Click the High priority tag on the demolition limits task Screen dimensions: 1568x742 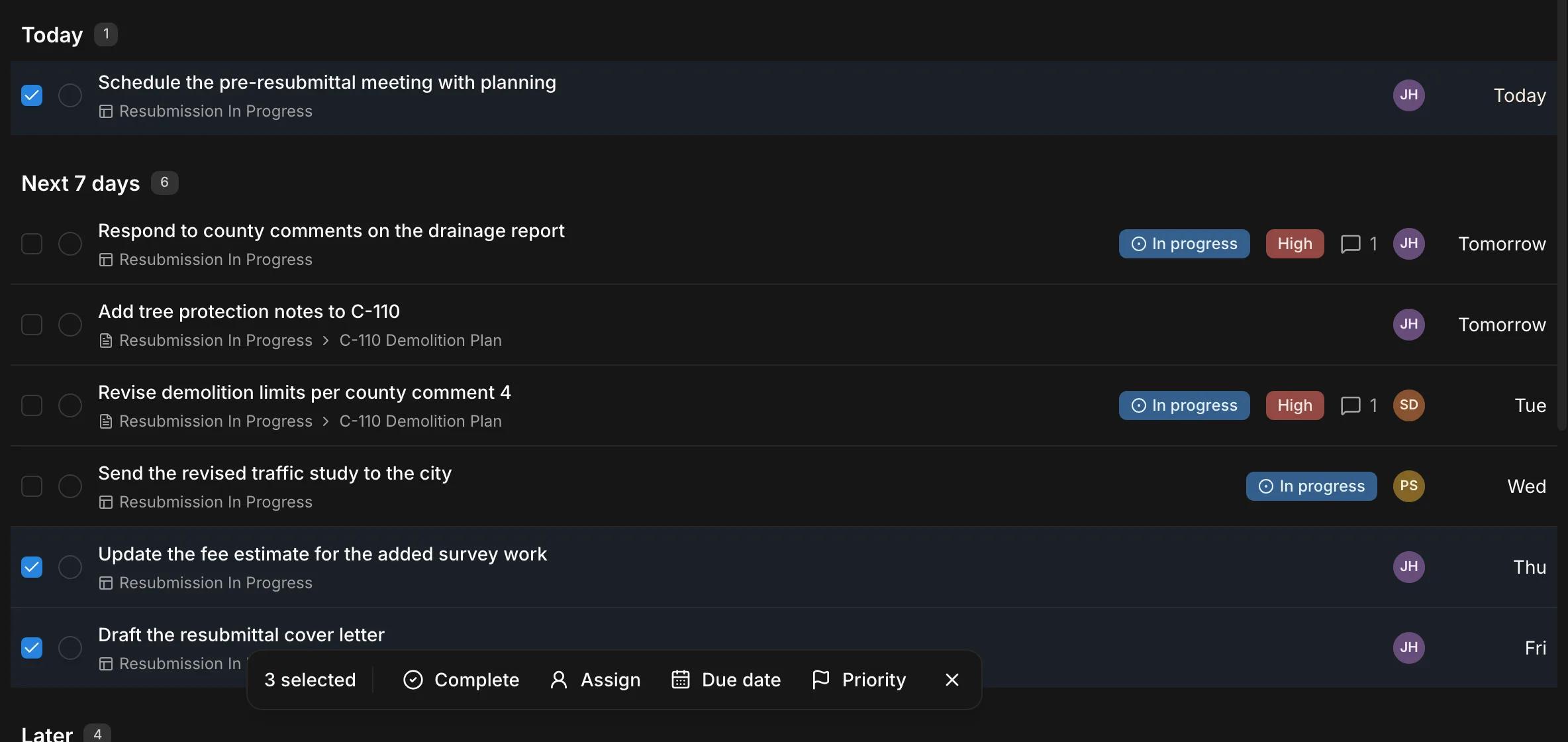click(1295, 405)
